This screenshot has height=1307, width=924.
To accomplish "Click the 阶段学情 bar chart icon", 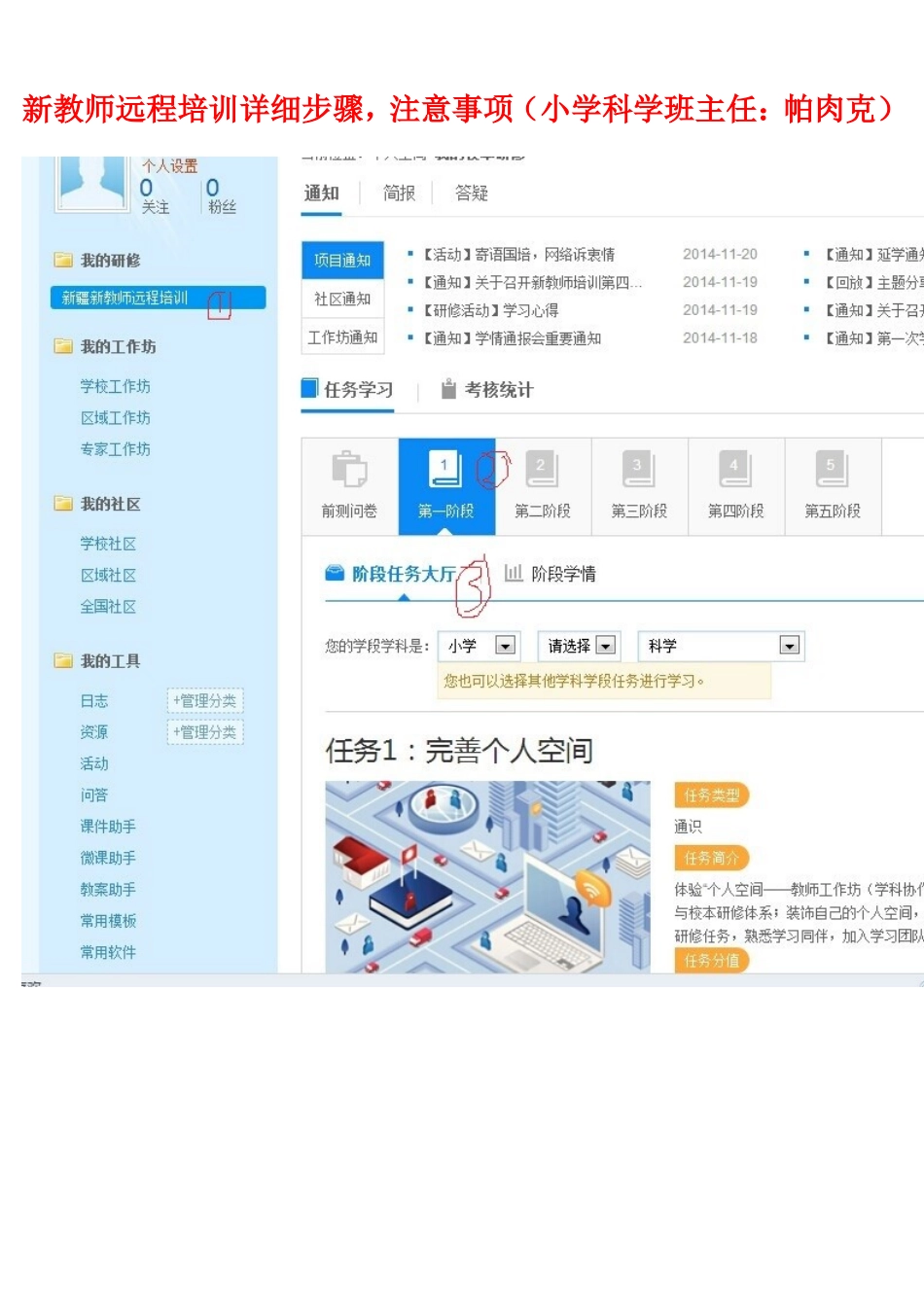I will 514,573.
